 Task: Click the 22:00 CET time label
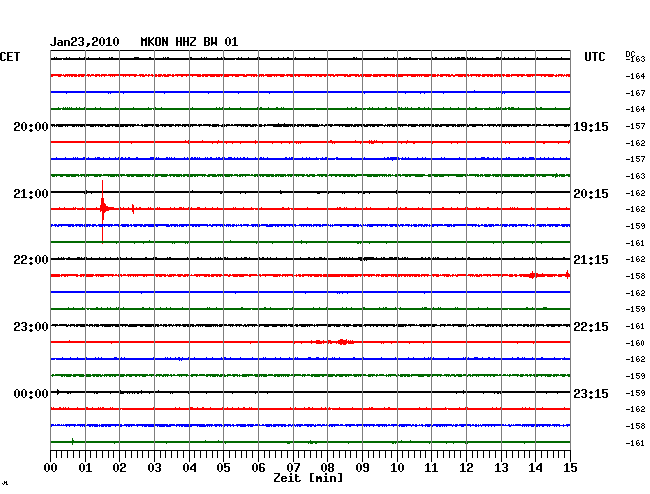[x=31, y=260]
